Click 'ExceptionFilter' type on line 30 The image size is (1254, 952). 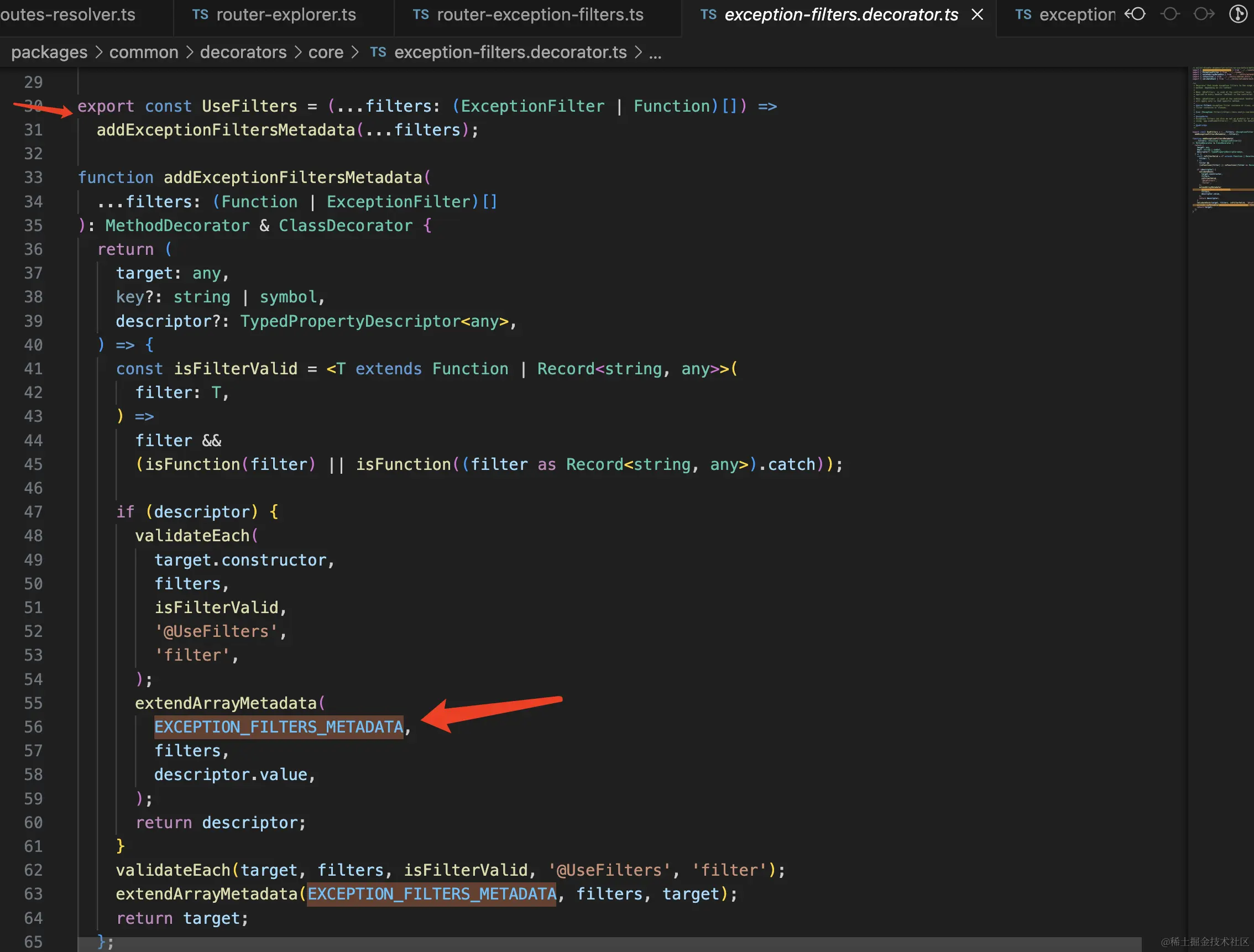(532, 106)
